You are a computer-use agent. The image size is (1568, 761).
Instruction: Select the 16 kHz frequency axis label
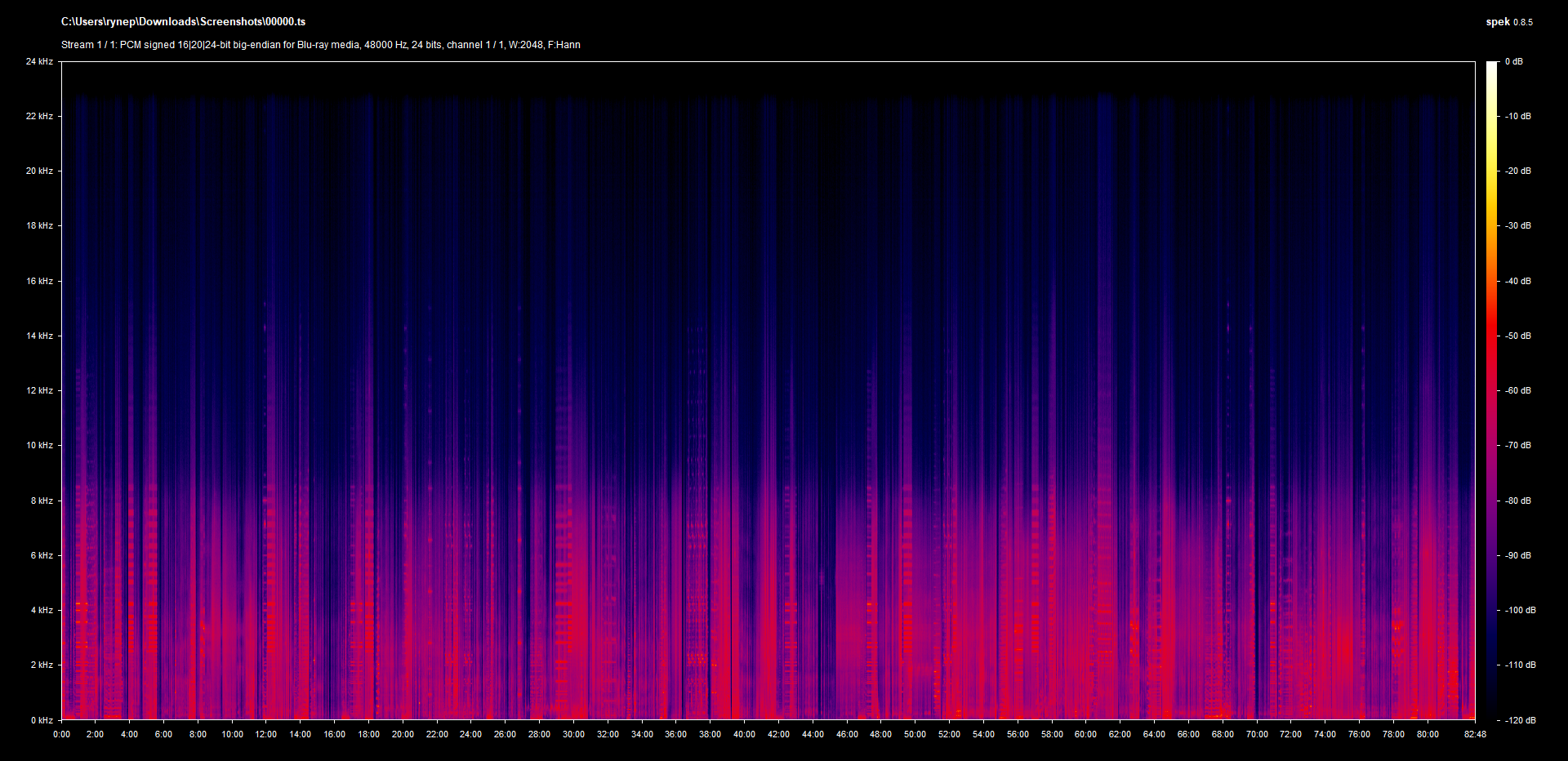tap(39, 281)
